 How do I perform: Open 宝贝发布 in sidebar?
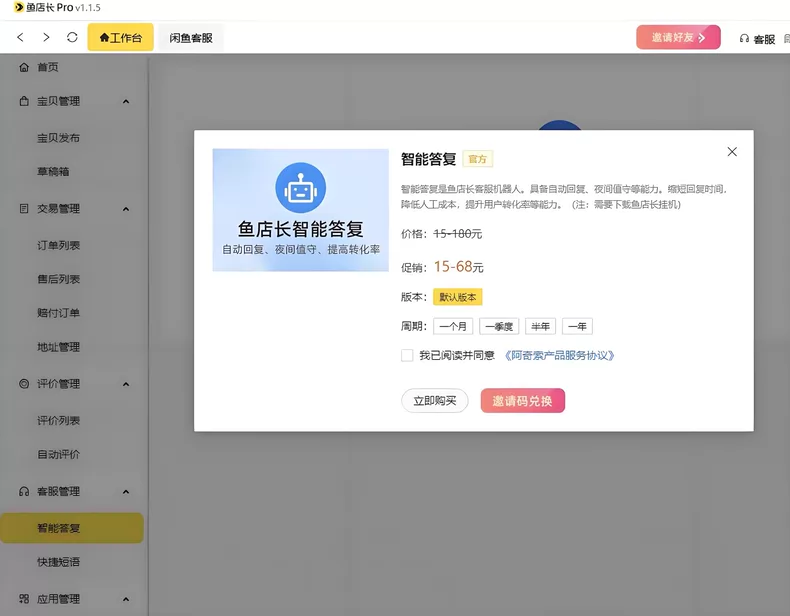click(58, 138)
